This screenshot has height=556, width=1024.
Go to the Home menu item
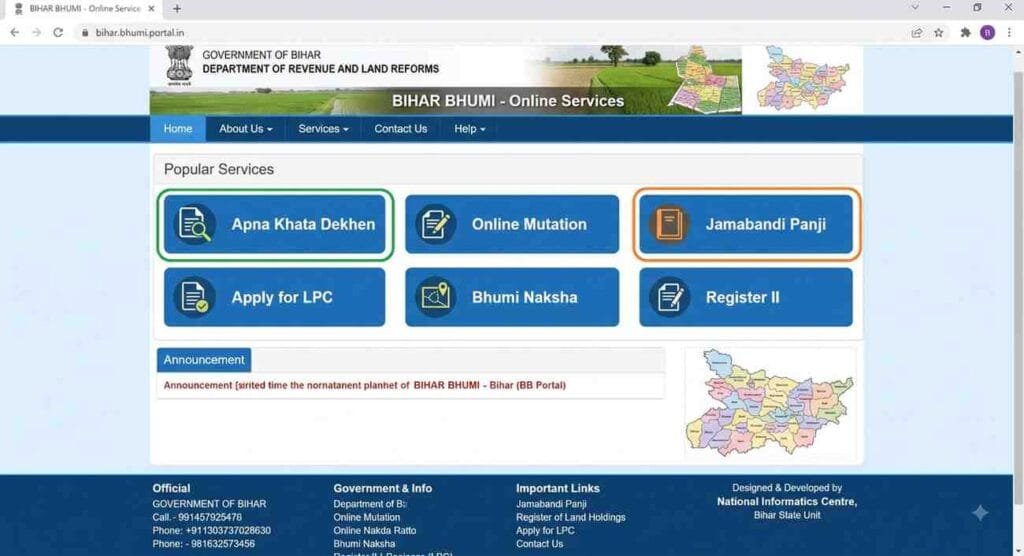pos(178,129)
